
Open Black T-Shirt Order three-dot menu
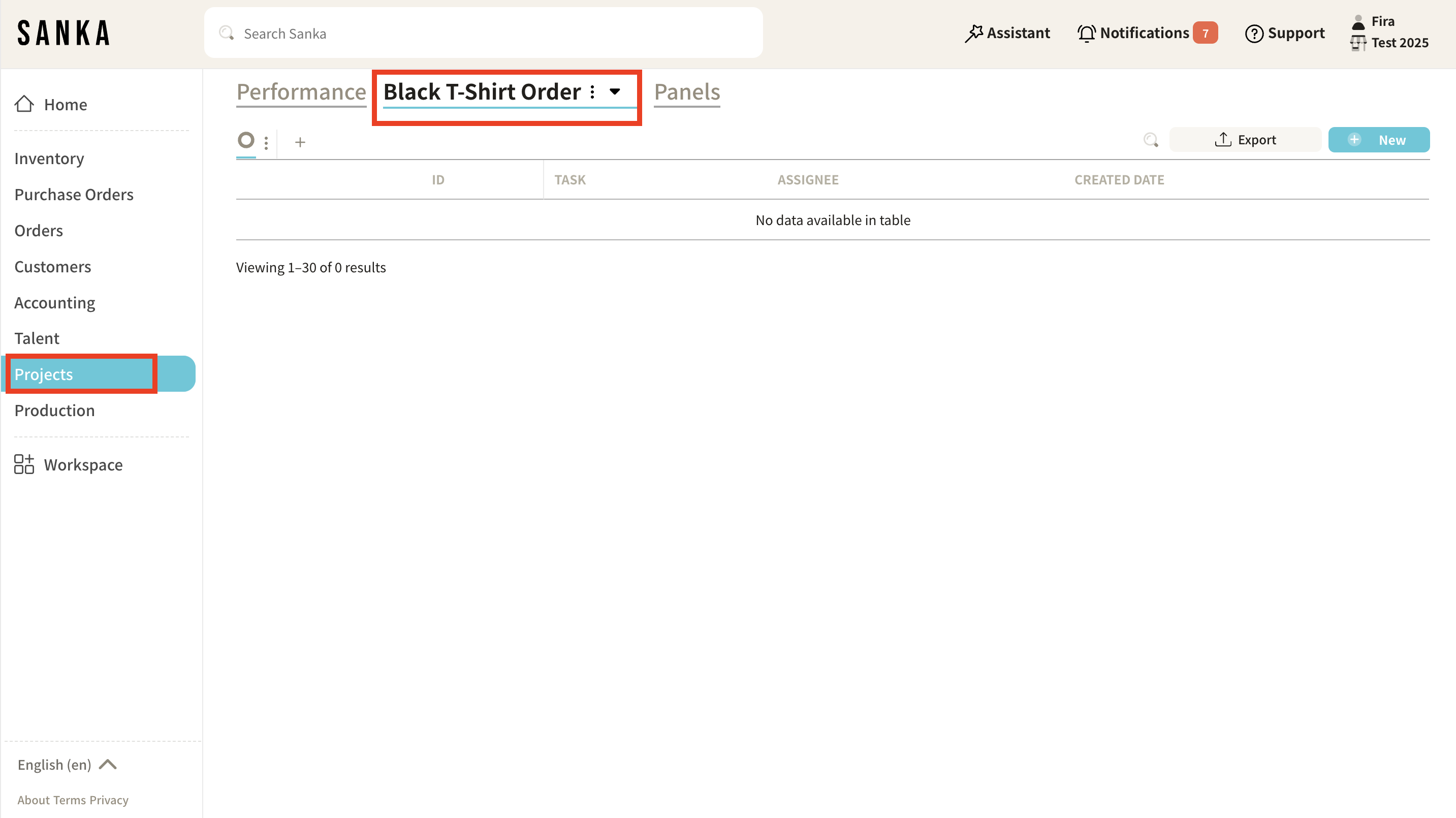click(592, 91)
